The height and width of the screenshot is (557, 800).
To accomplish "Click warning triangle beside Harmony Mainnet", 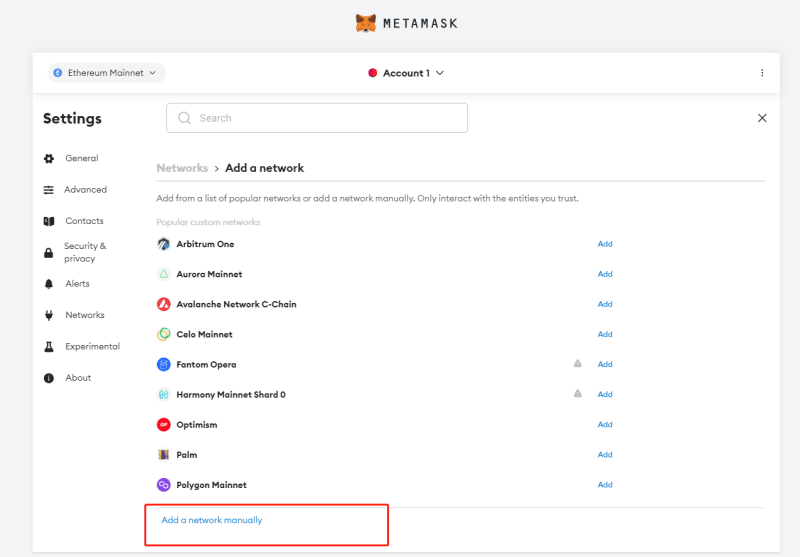I will coord(578,394).
